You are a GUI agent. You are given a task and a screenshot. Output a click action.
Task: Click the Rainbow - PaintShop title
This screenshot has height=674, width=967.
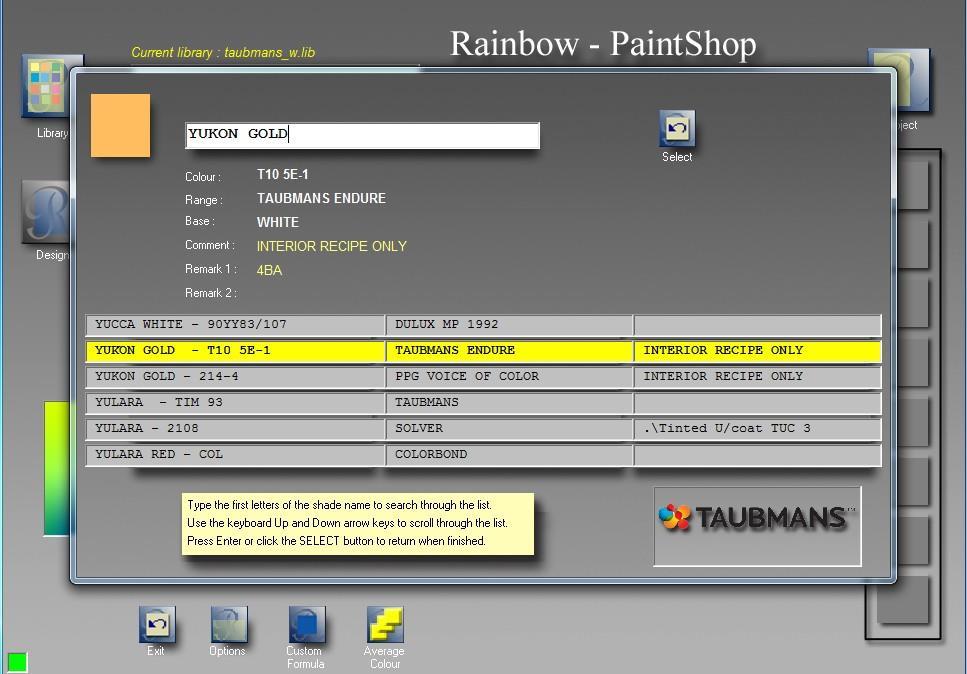[603, 44]
